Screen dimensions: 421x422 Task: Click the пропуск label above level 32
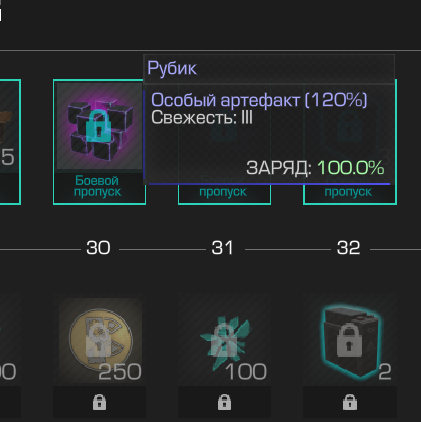coord(348,192)
